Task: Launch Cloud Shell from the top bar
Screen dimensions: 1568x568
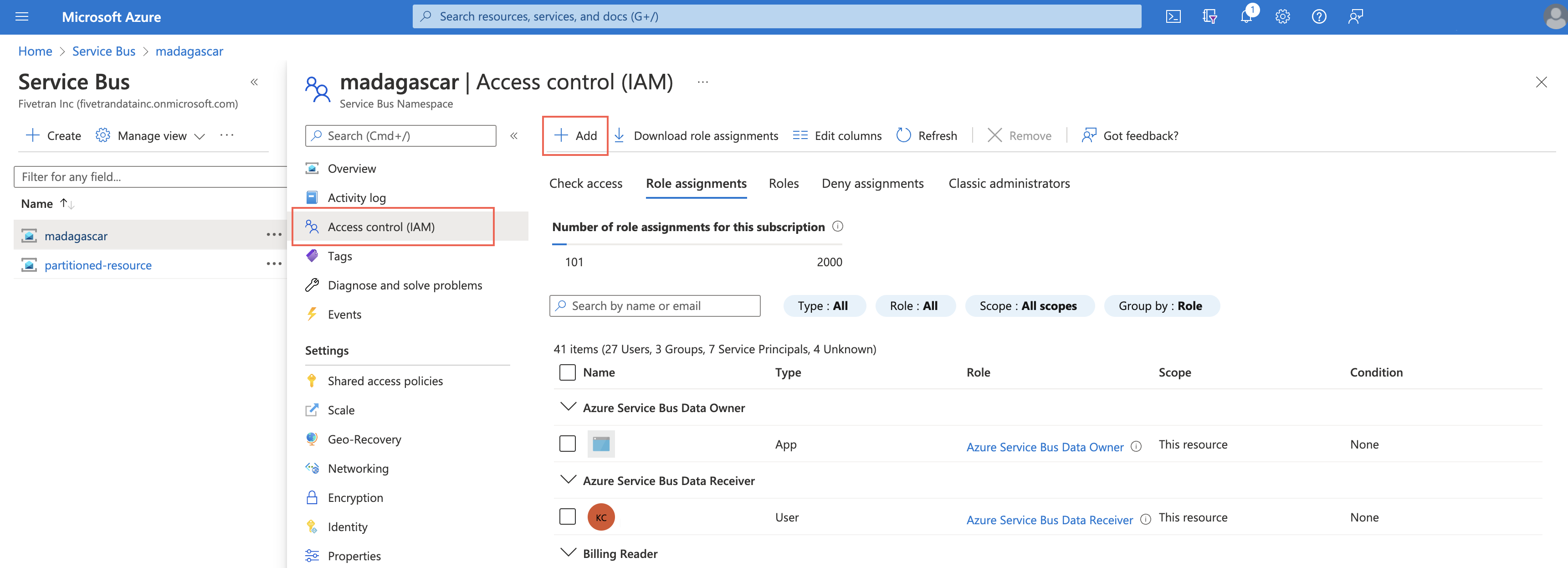Action: (1173, 16)
